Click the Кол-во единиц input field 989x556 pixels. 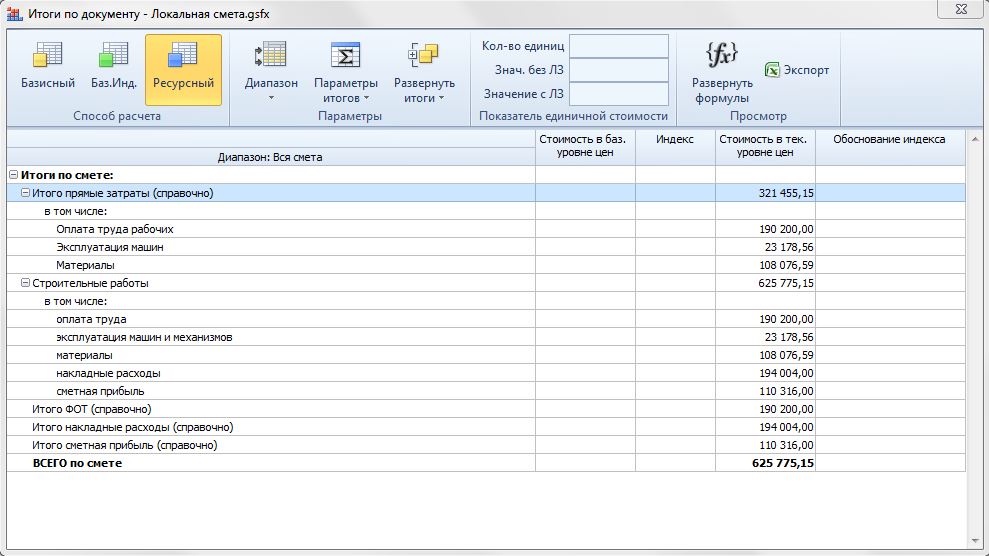click(x=618, y=46)
